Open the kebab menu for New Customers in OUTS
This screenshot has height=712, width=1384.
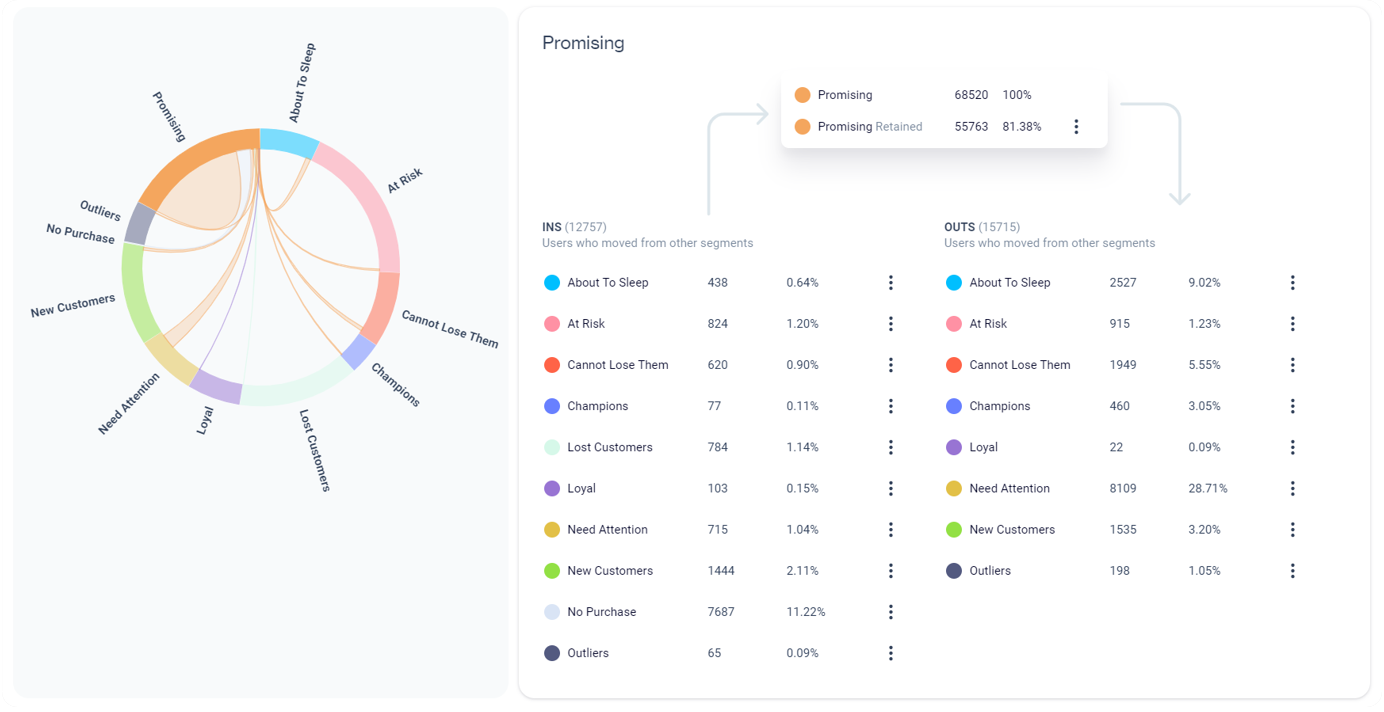pos(1292,529)
